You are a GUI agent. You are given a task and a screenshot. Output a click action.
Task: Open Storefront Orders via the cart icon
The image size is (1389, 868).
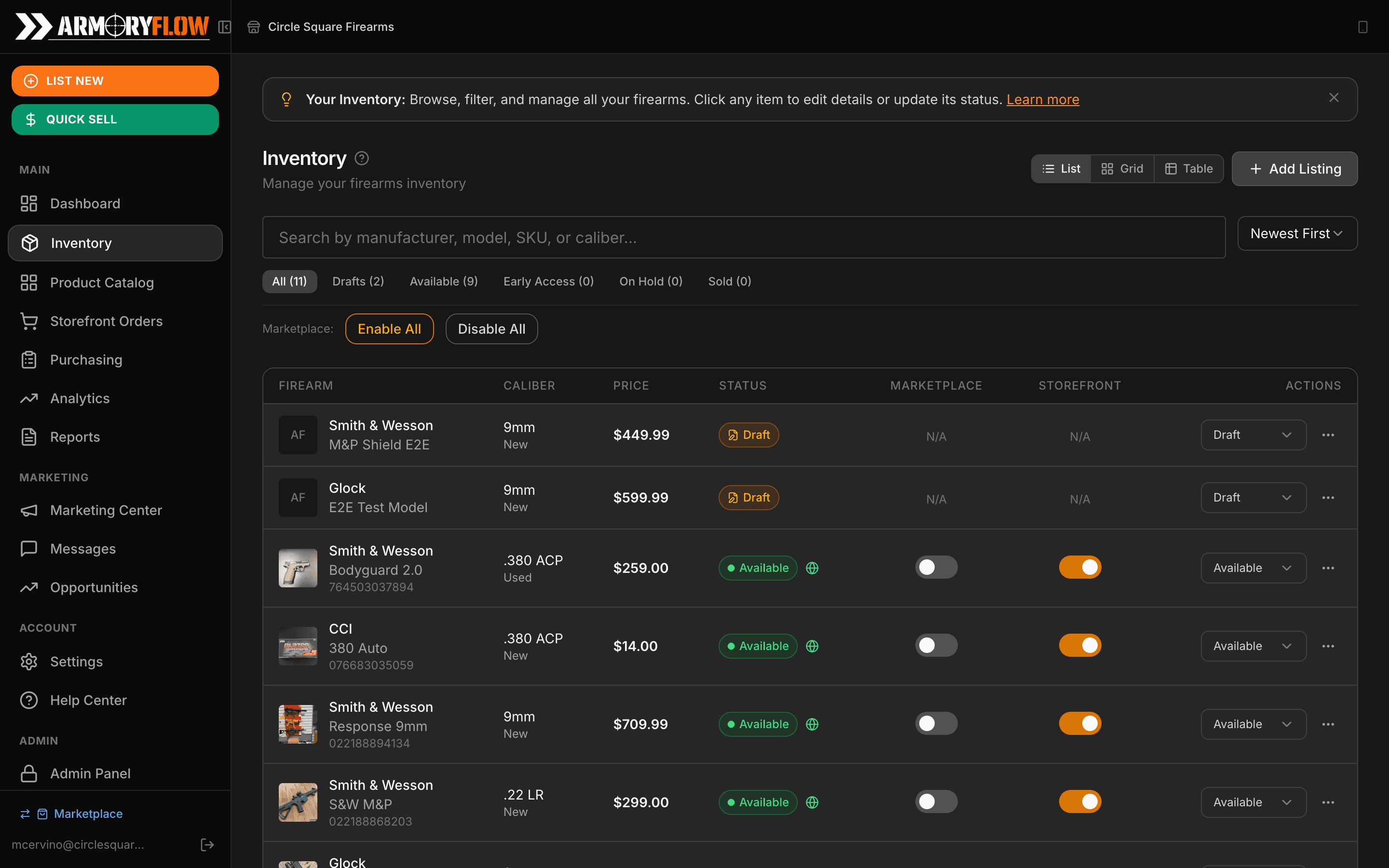pyautogui.click(x=29, y=321)
